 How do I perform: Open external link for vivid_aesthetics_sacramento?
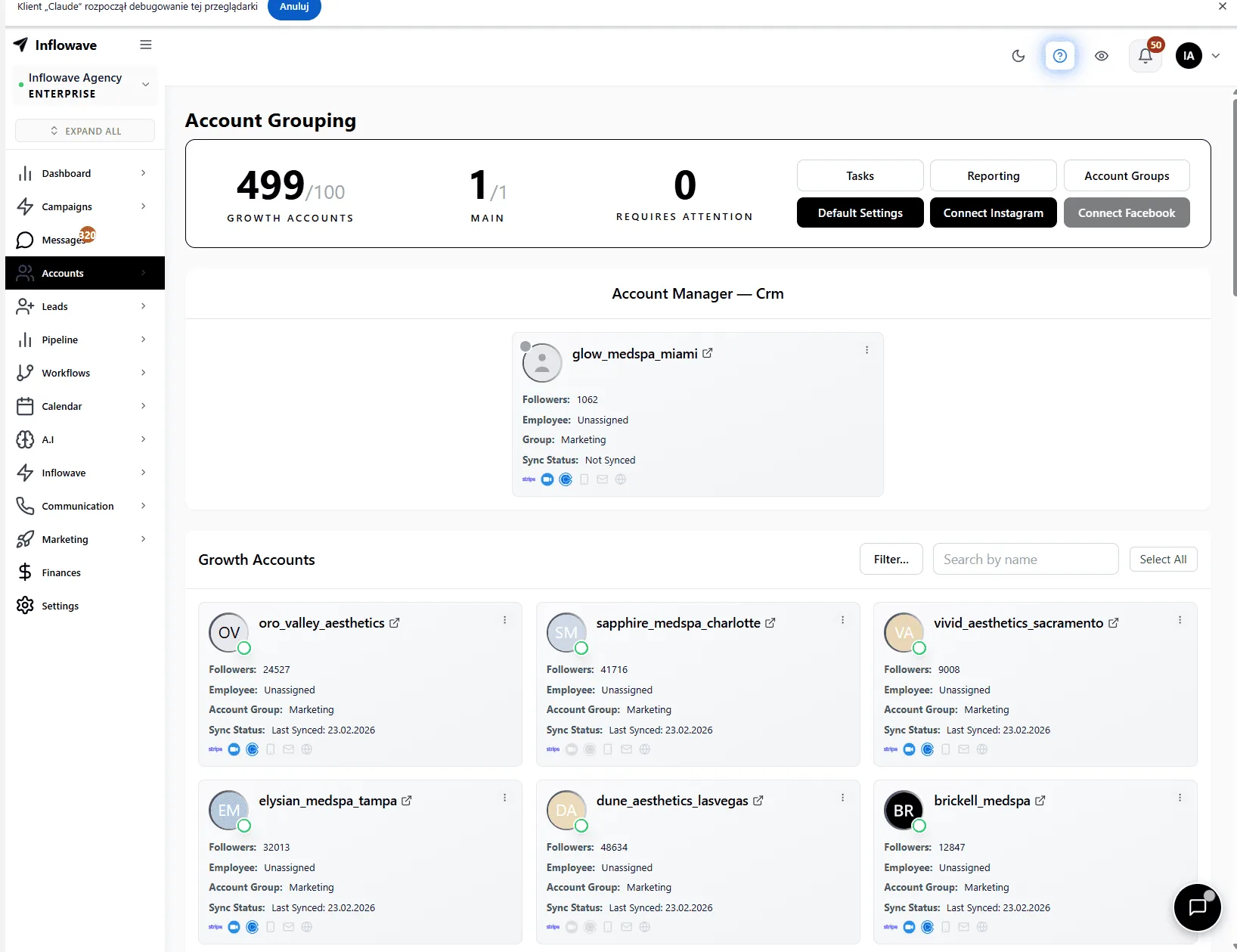(x=1114, y=623)
